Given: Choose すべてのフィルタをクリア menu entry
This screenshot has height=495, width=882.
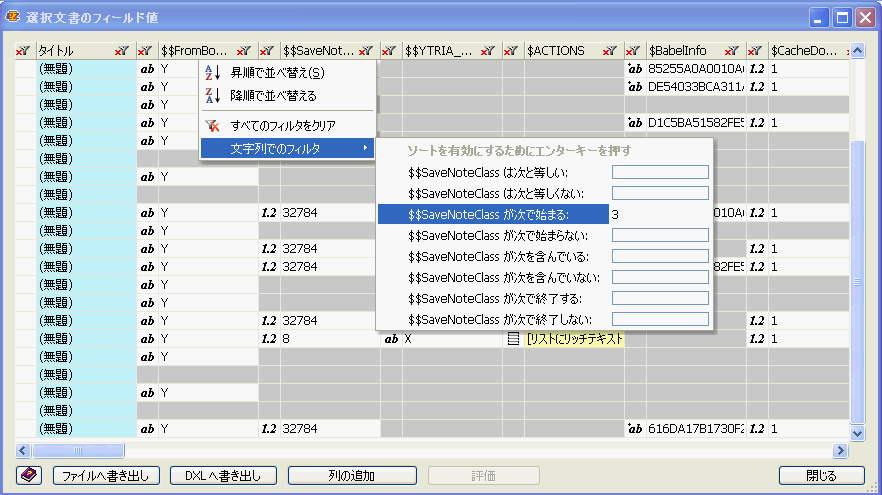Looking at the screenshot, I should pos(283,125).
